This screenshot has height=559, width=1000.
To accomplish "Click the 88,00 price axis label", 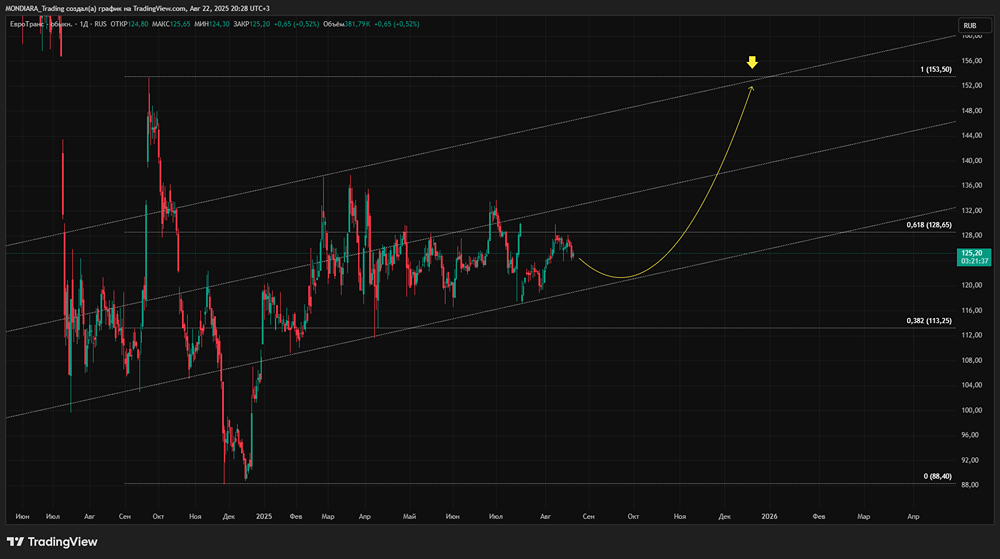I will 969,485.
